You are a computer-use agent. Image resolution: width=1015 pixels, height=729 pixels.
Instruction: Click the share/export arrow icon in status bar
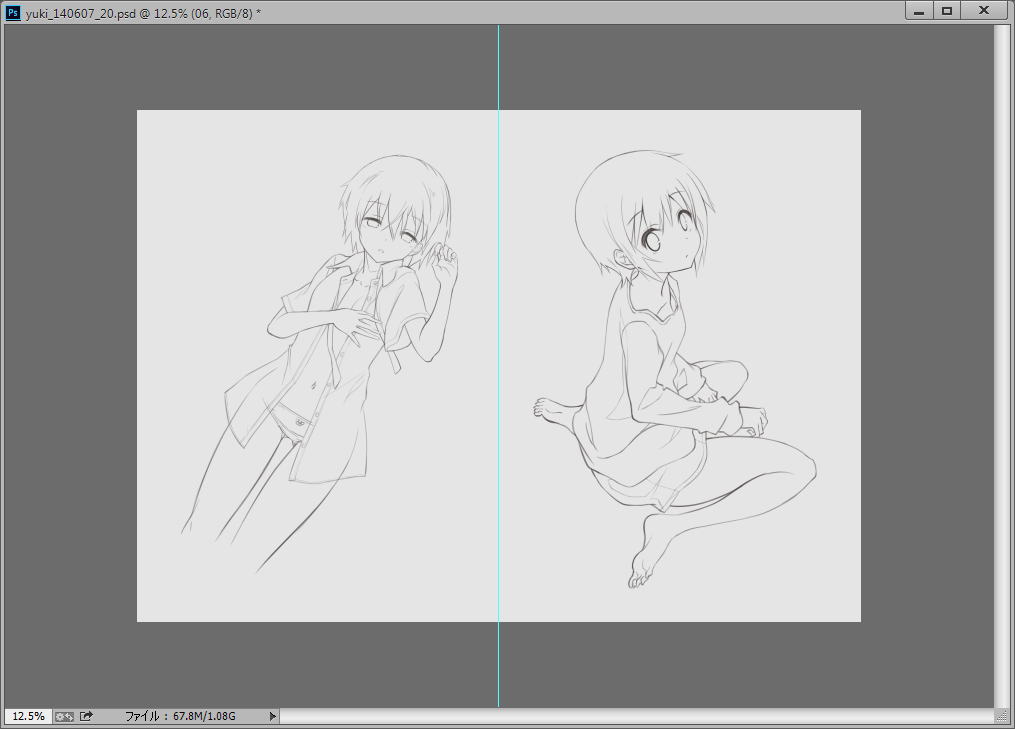(86, 716)
